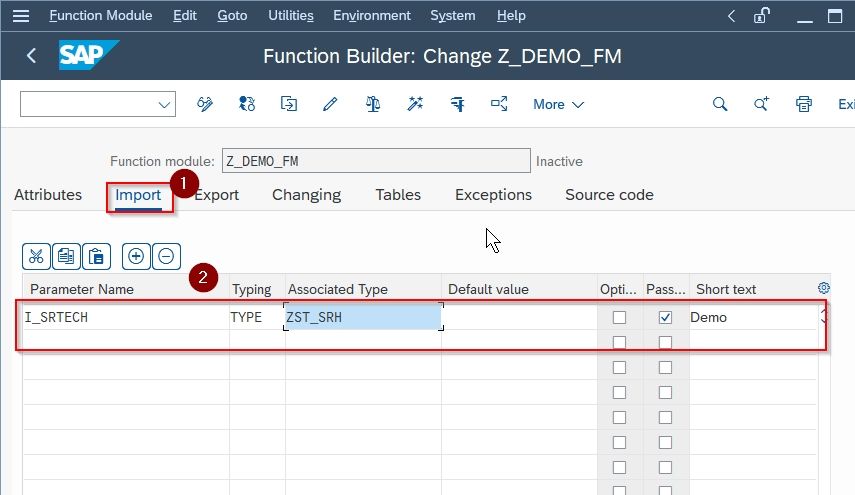Image resolution: width=855 pixels, height=495 pixels.
Task: Click Default value cell for I_SRTECH
Action: pos(520,317)
